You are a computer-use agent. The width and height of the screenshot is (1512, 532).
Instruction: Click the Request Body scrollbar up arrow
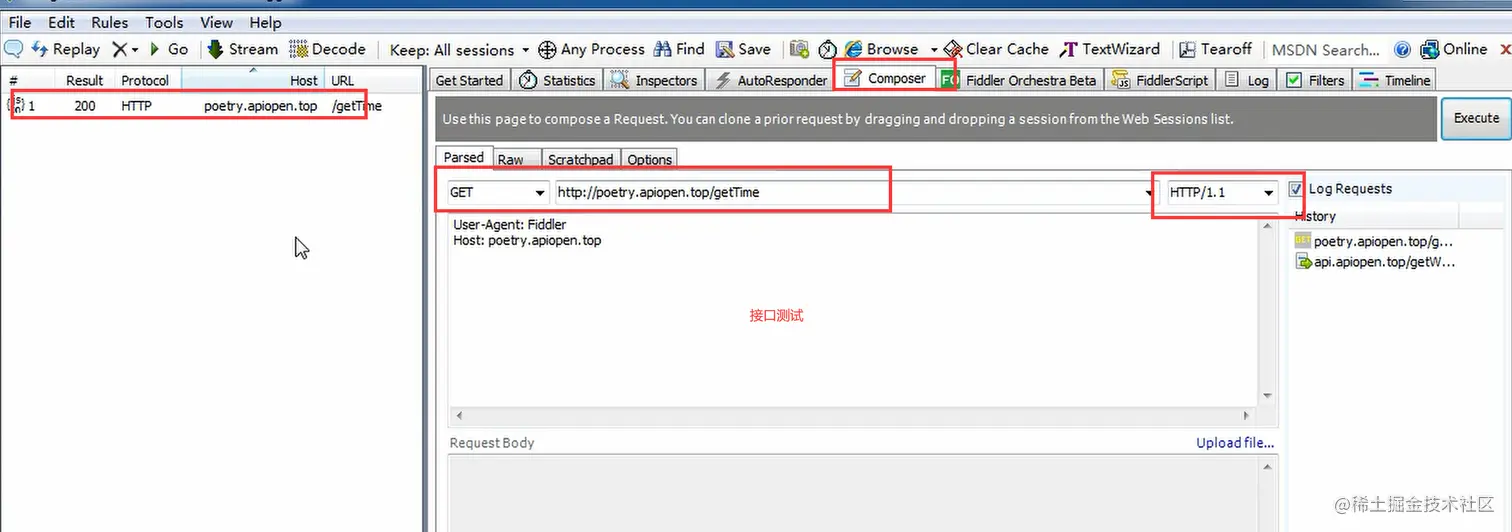pos(1269,466)
